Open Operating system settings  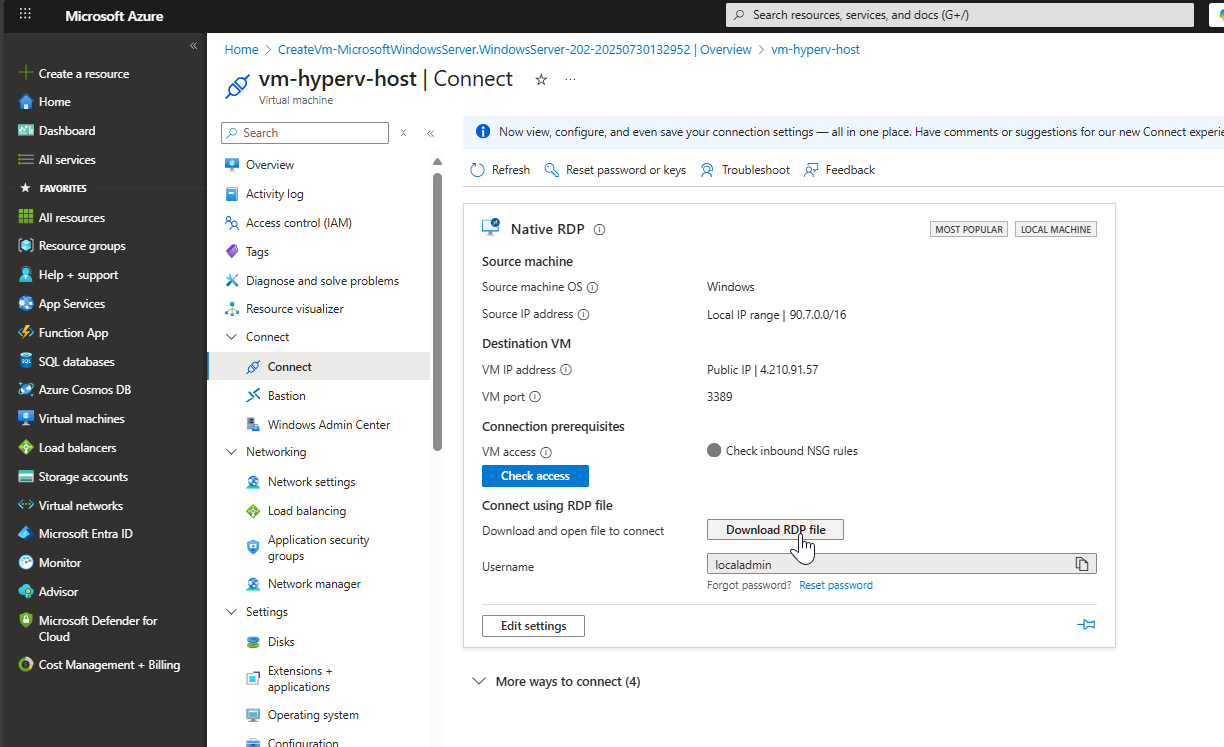coord(313,715)
